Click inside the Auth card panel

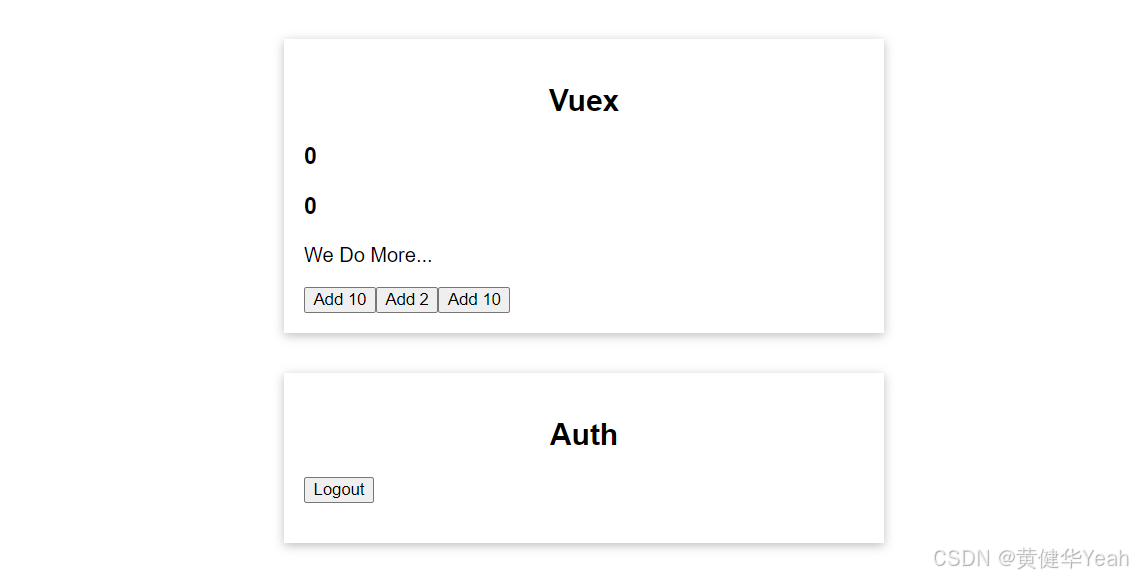coord(700,490)
